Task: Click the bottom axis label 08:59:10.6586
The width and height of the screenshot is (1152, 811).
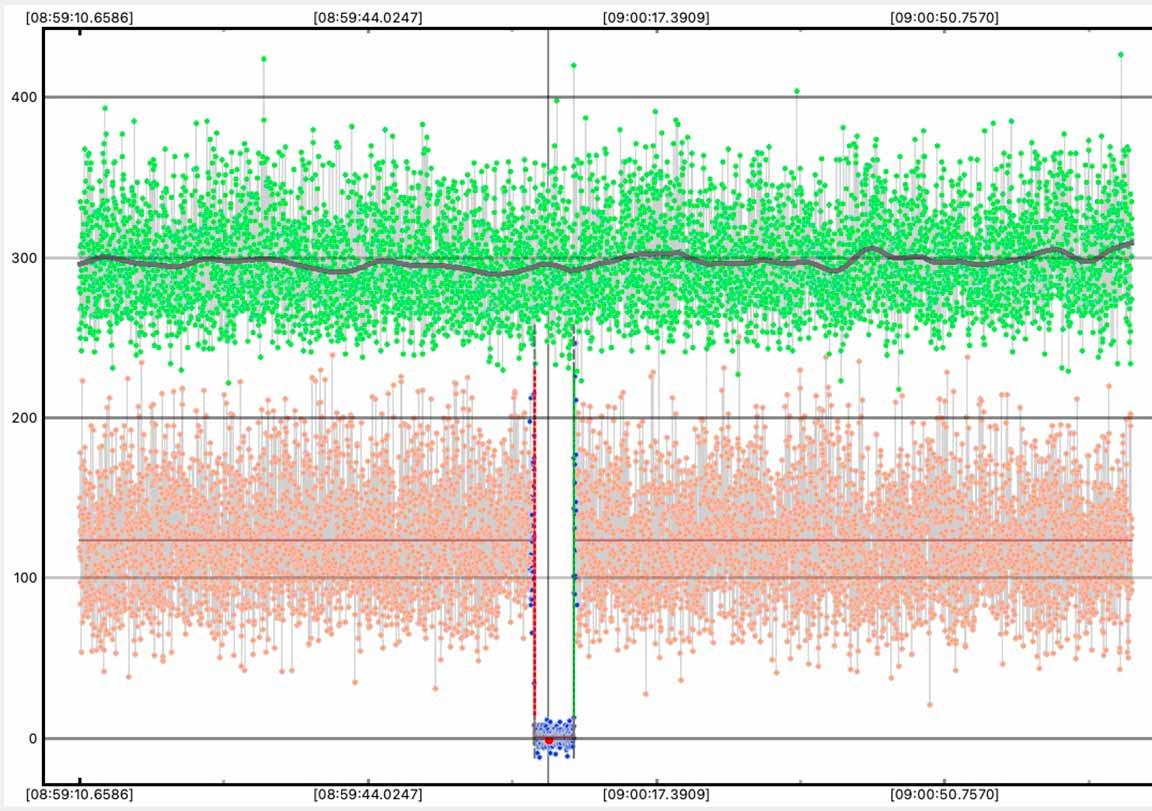Action: coord(80,794)
